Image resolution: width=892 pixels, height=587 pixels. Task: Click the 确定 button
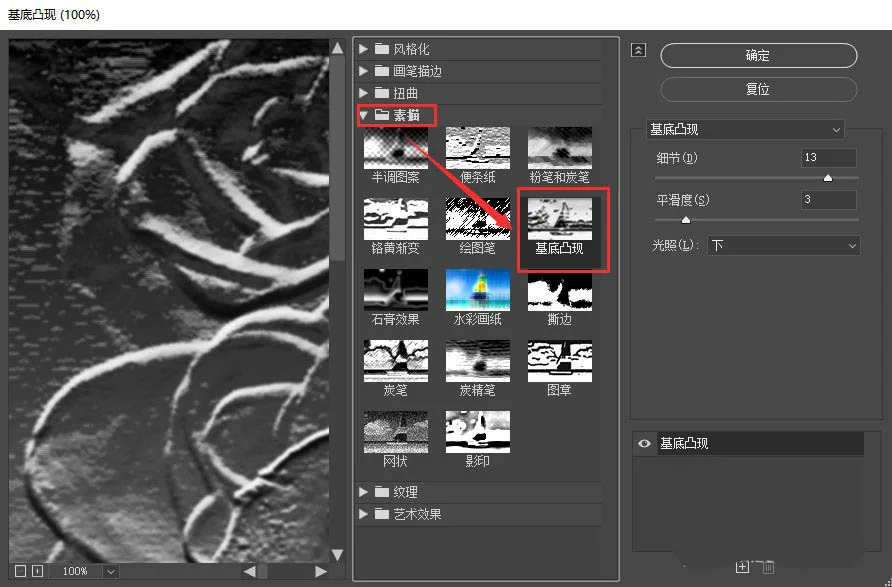coord(758,55)
